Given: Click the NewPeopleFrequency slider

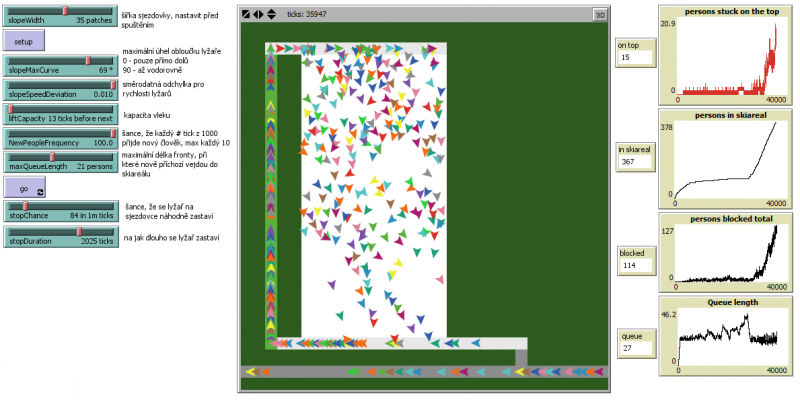Looking at the screenshot, I should click(x=58, y=139).
